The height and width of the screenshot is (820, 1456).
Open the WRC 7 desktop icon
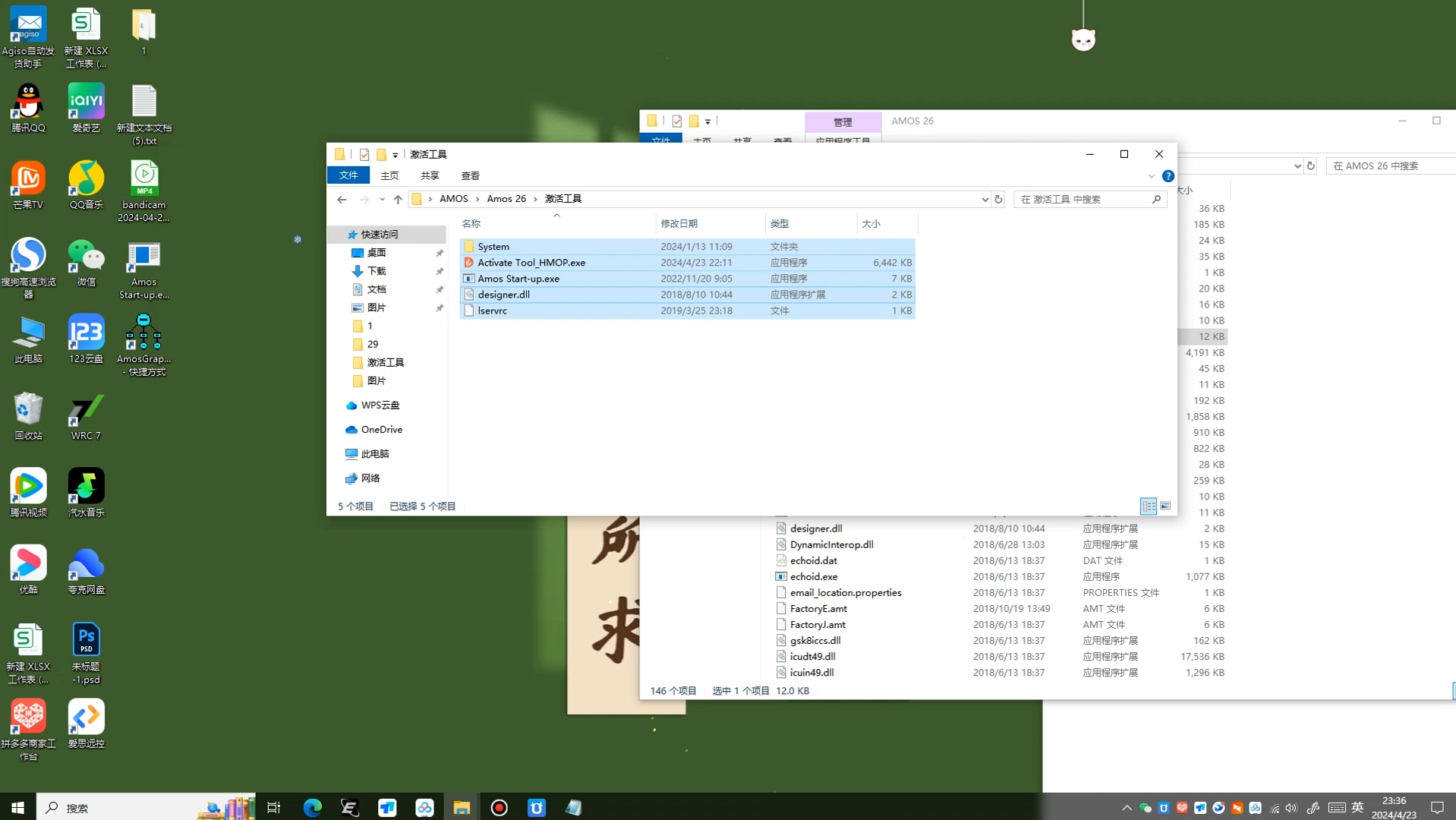86,416
